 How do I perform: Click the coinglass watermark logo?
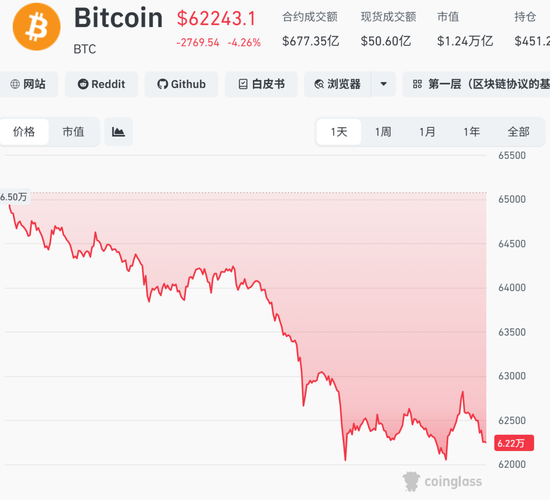443,481
